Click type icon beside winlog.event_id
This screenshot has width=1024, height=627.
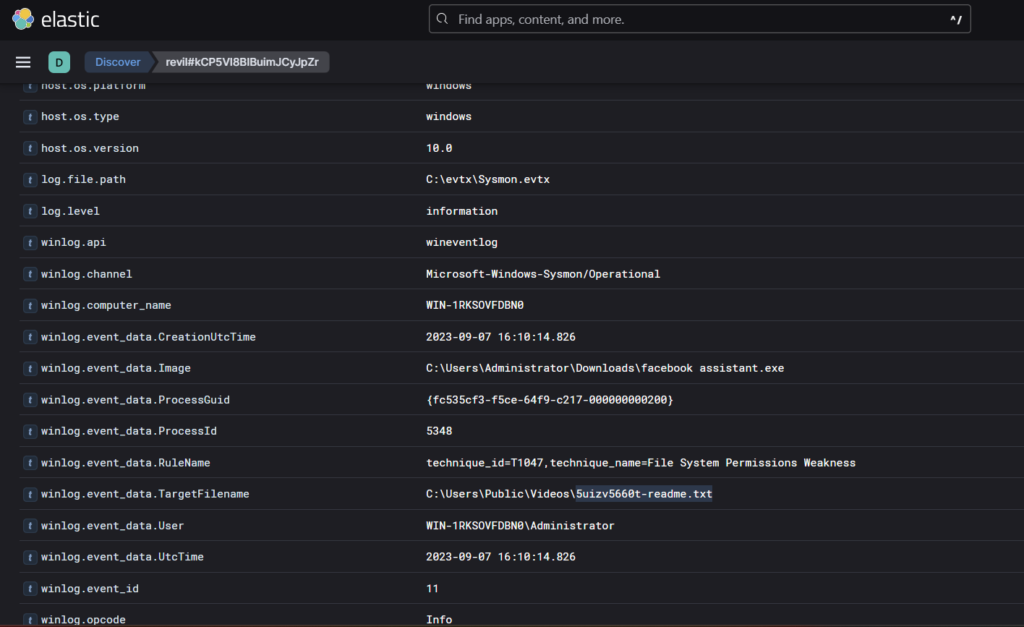pyautogui.click(x=30, y=589)
